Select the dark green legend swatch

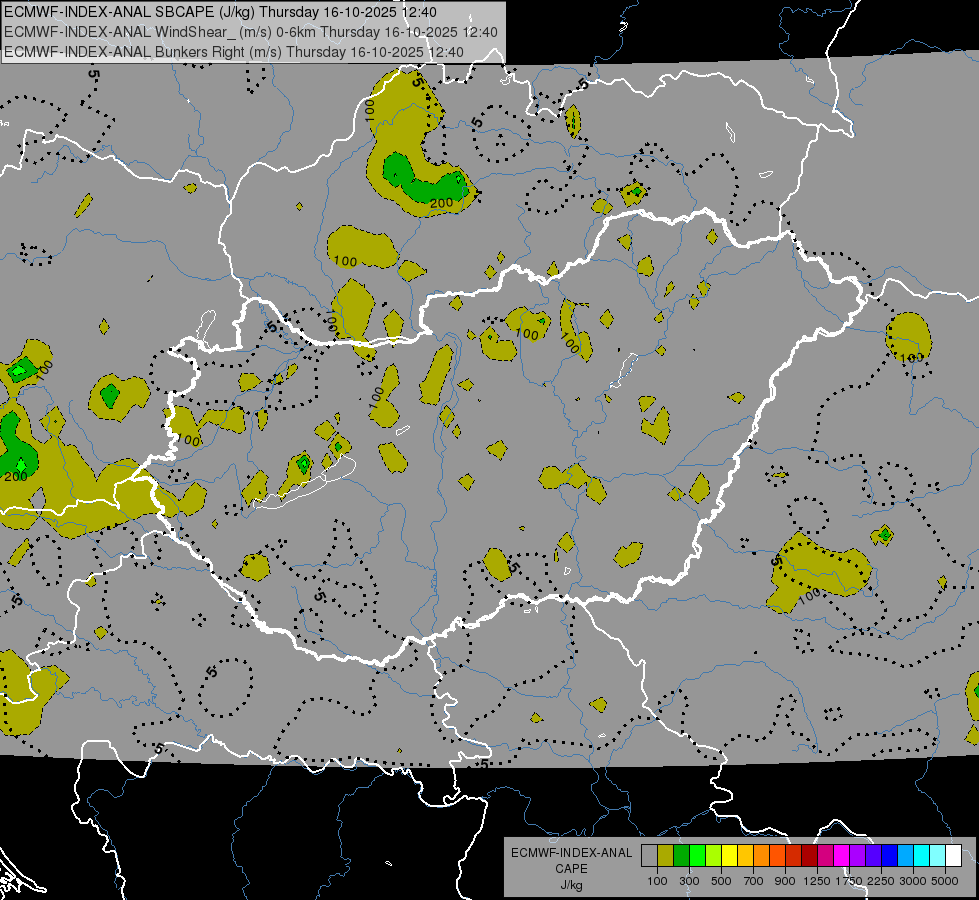[681, 856]
